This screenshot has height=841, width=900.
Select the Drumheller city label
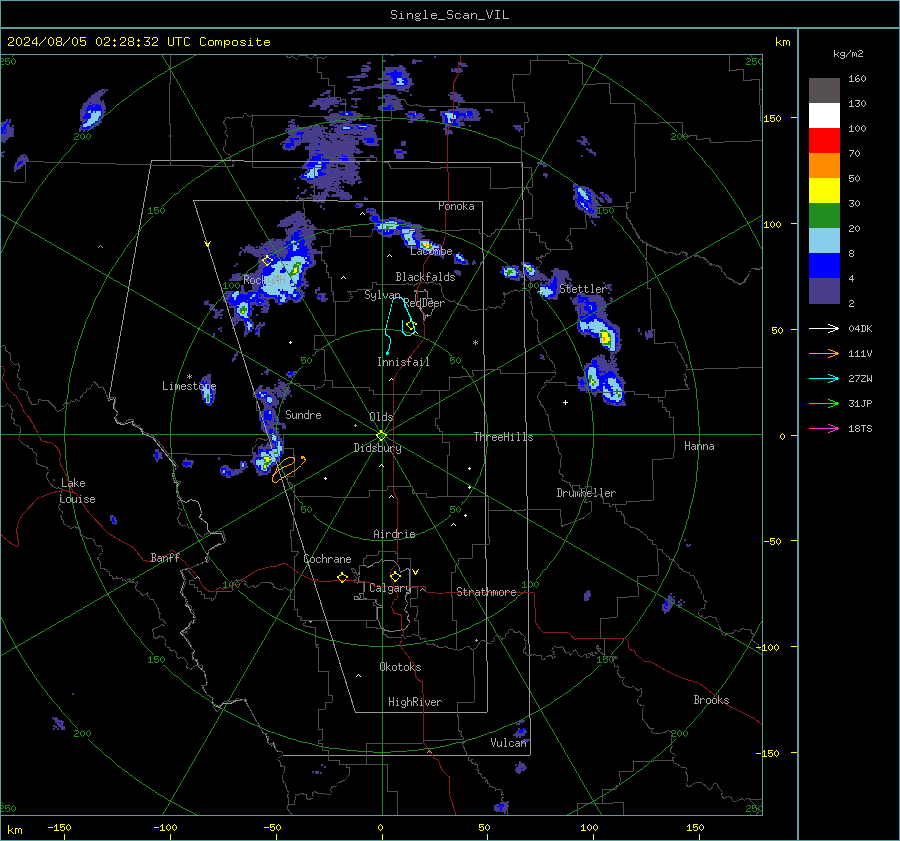[x=586, y=493]
